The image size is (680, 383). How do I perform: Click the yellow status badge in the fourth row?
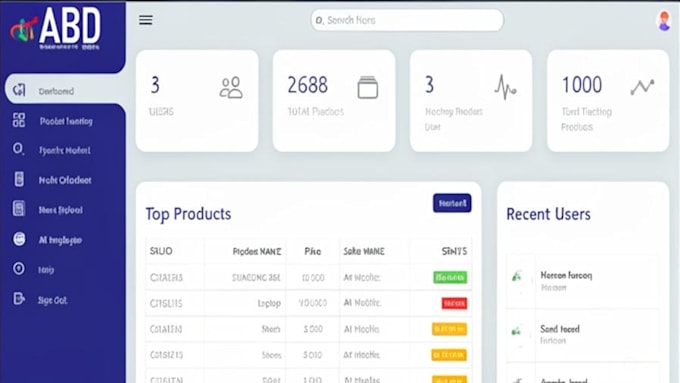click(449, 355)
